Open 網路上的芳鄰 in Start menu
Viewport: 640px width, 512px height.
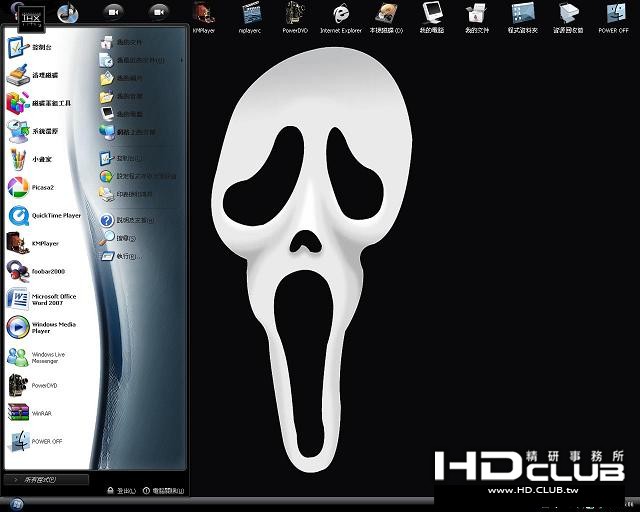[127, 132]
